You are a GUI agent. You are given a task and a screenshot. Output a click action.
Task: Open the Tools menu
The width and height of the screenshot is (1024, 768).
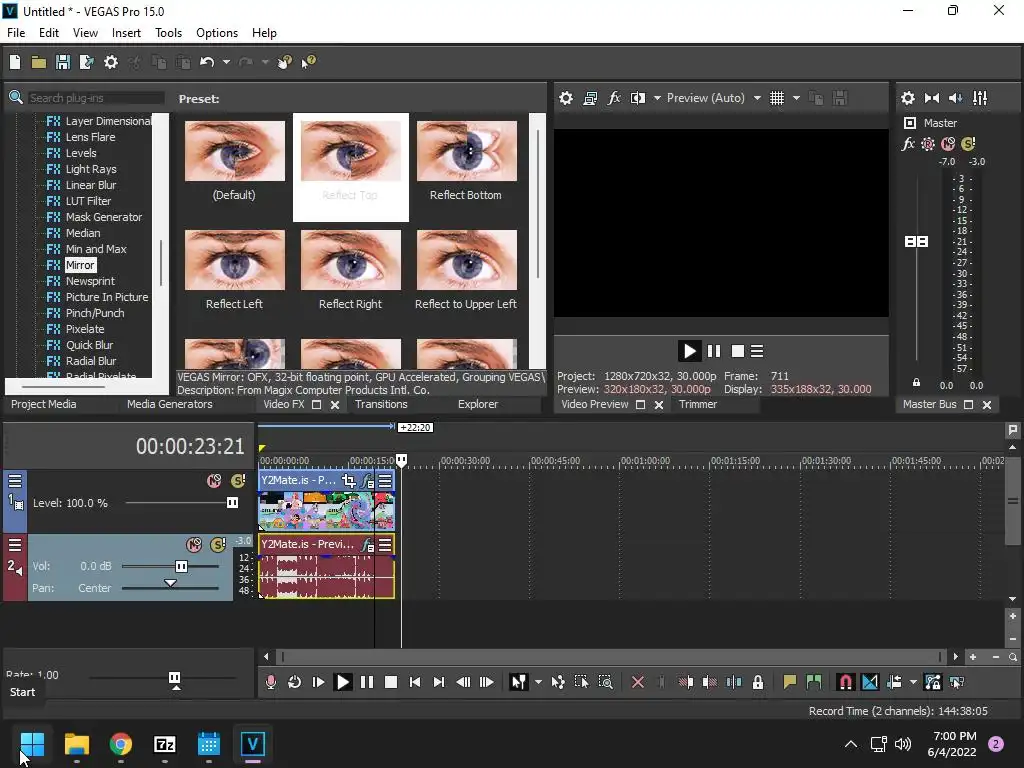168,33
